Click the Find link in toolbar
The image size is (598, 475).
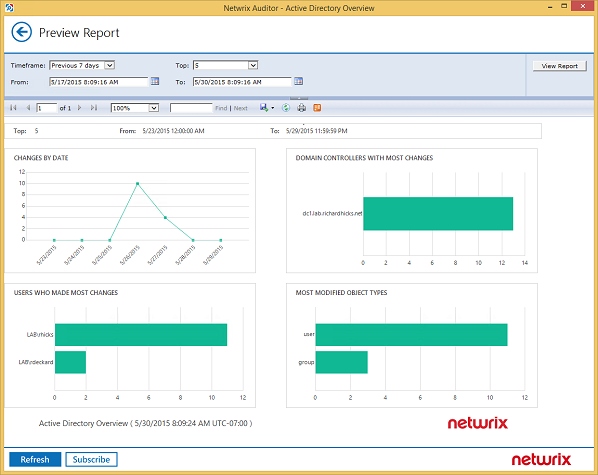pyautogui.click(x=221, y=108)
